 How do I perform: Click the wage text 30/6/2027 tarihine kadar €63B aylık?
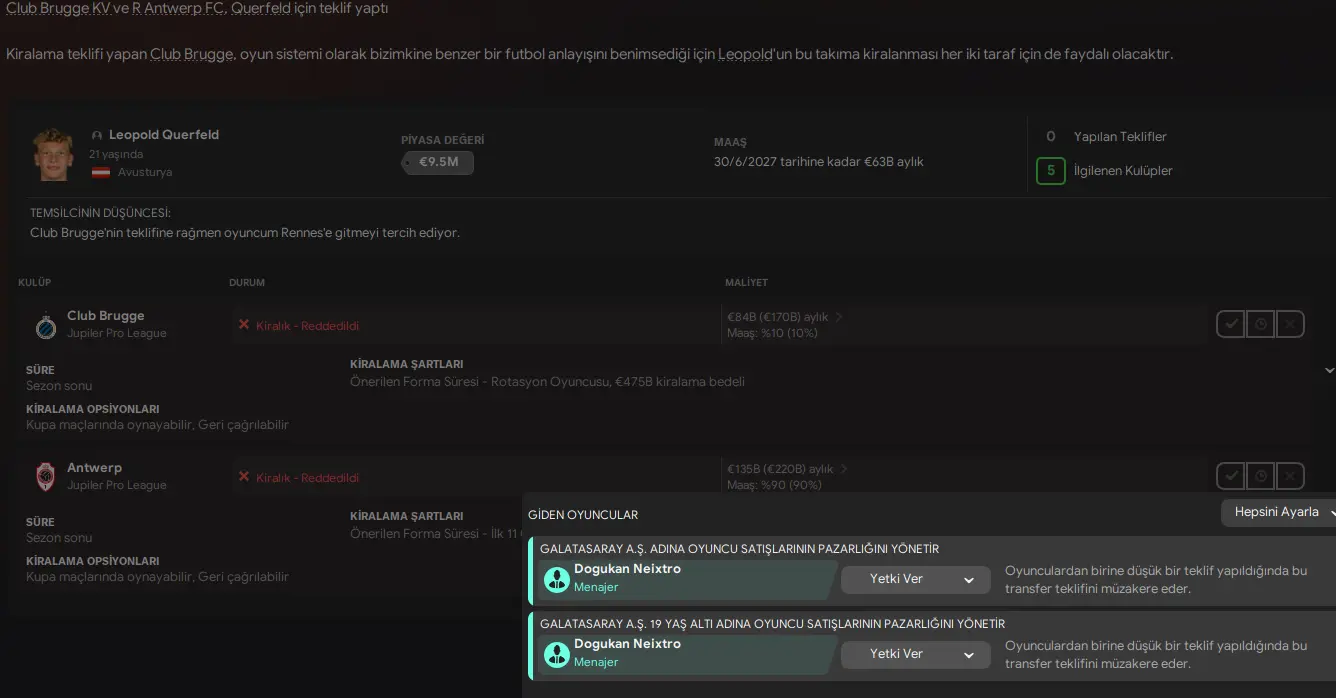coord(819,162)
